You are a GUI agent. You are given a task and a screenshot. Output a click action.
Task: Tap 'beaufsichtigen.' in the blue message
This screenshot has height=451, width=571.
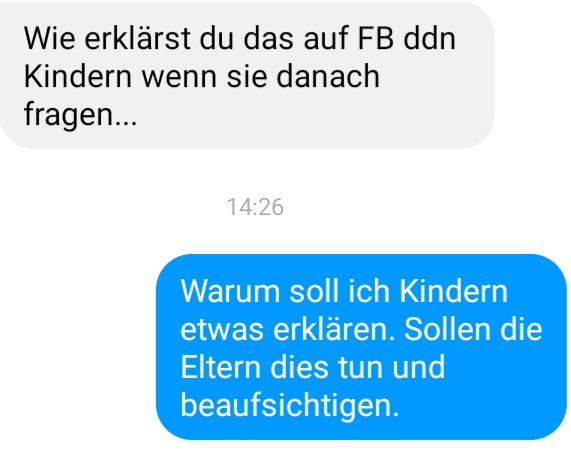(290, 405)
